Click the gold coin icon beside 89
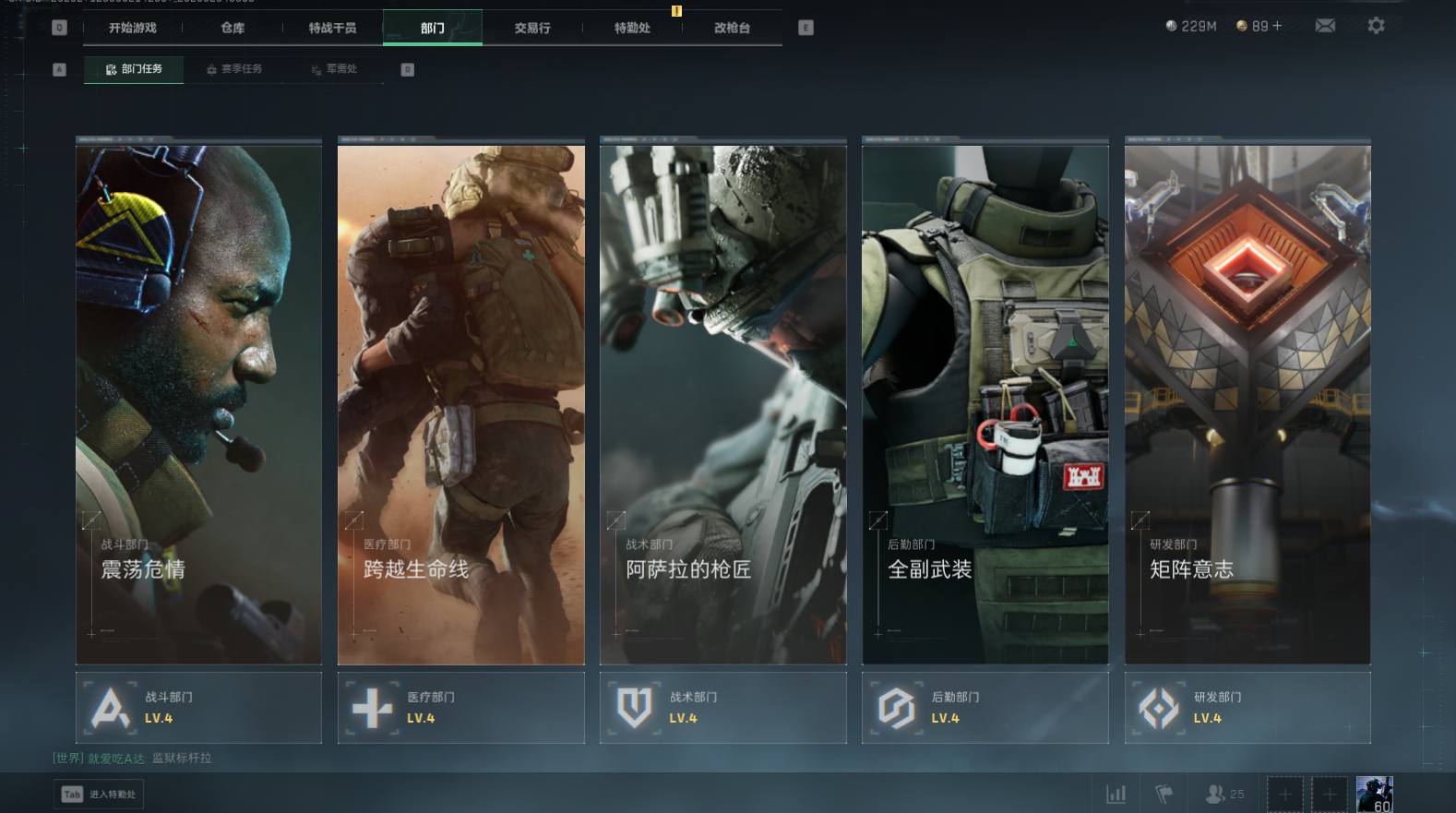 click(1242, 26)
